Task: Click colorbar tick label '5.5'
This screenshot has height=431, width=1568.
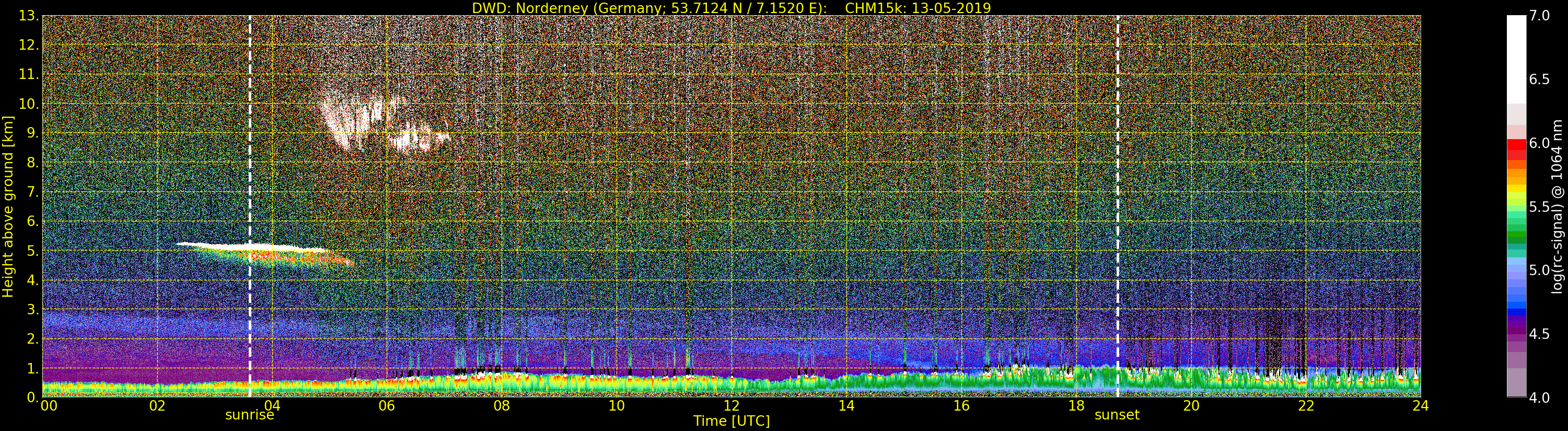Action: pyautogui.click(x=1539, y=207)
